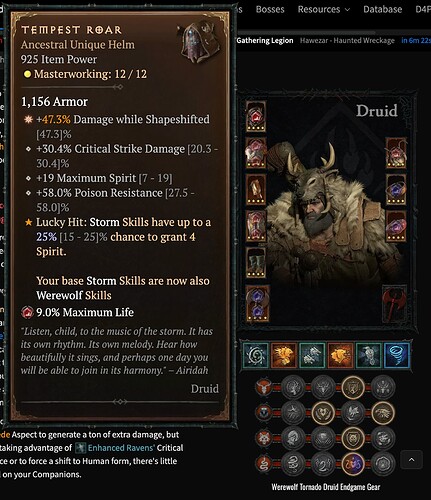431x500 pixels.
Task: Toggle the highlighted purple Snake spirit boon
Action: point(353,463)
